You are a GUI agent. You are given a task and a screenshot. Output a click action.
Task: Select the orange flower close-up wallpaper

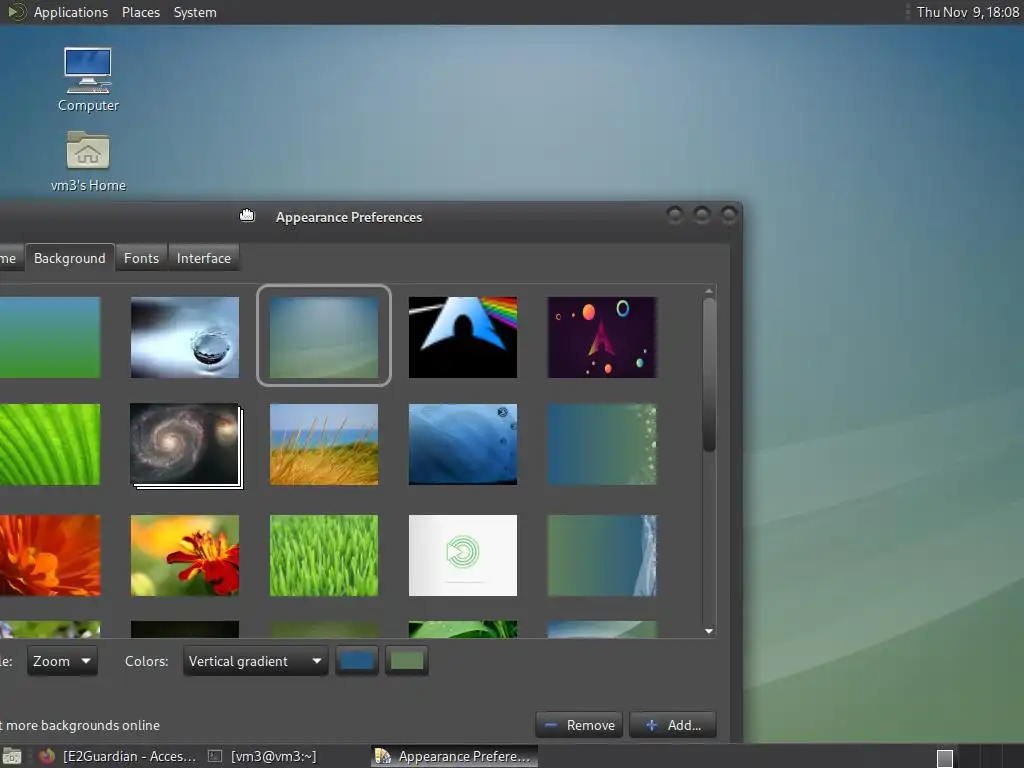[50, 555]
